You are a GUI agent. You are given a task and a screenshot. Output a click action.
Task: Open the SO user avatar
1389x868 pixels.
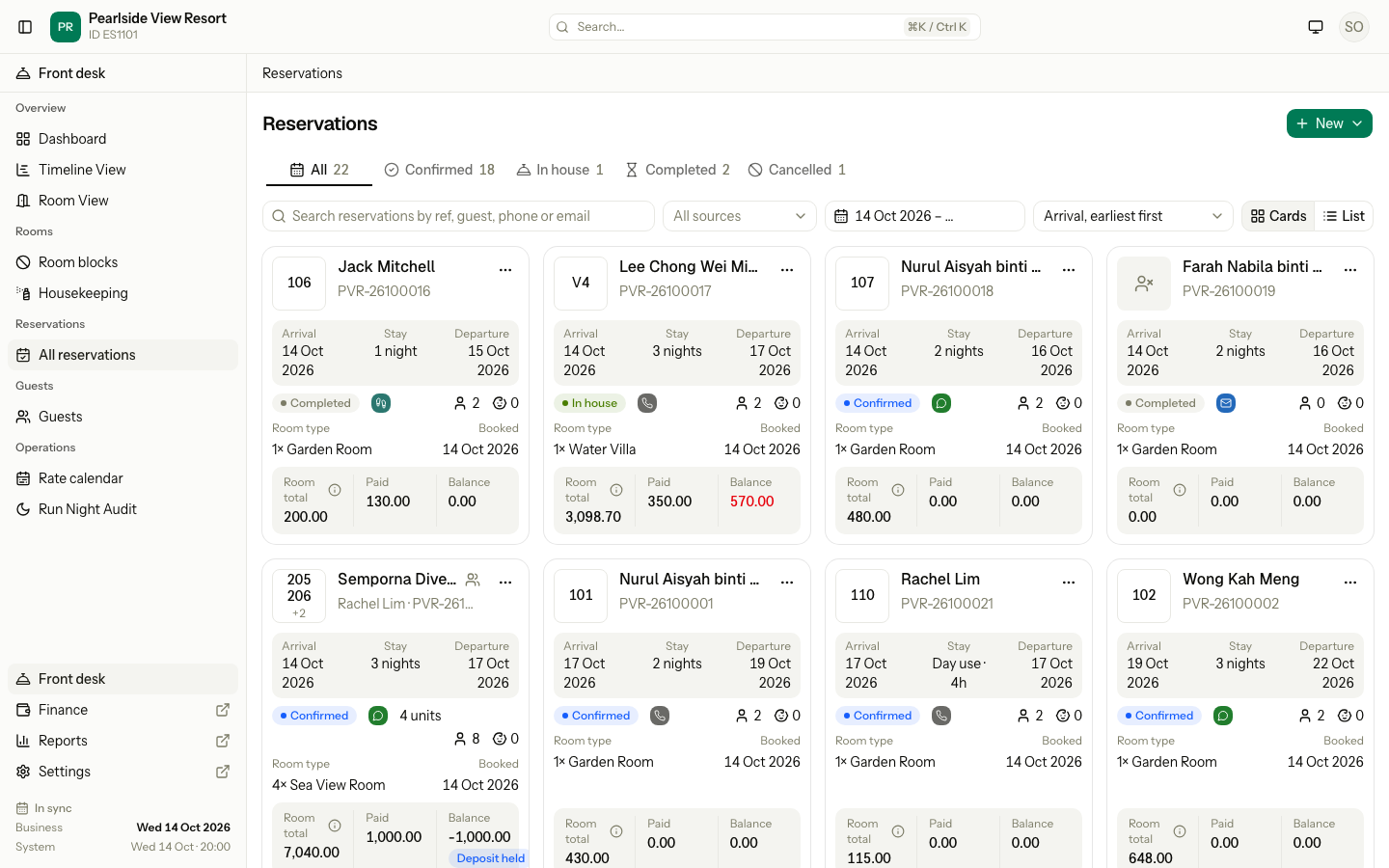[1354, 27]
